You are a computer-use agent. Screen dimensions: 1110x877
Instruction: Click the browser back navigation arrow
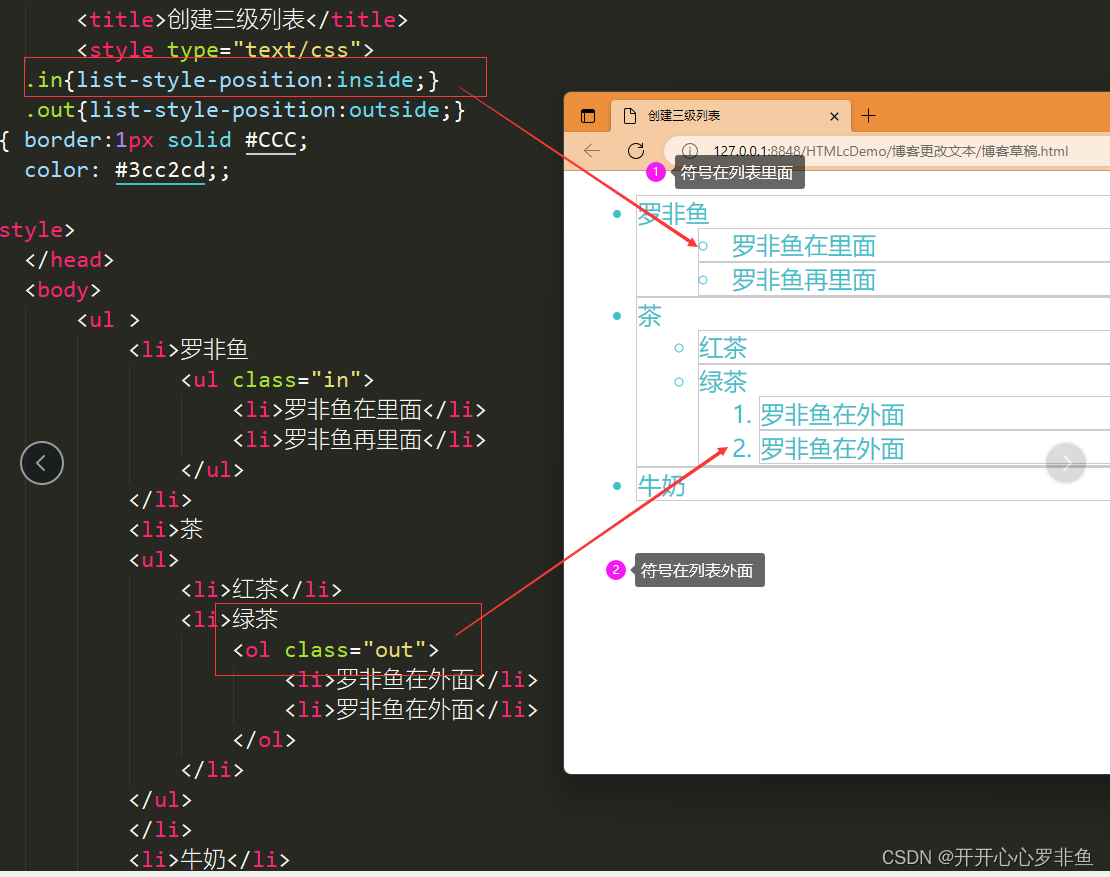[592, 151]
